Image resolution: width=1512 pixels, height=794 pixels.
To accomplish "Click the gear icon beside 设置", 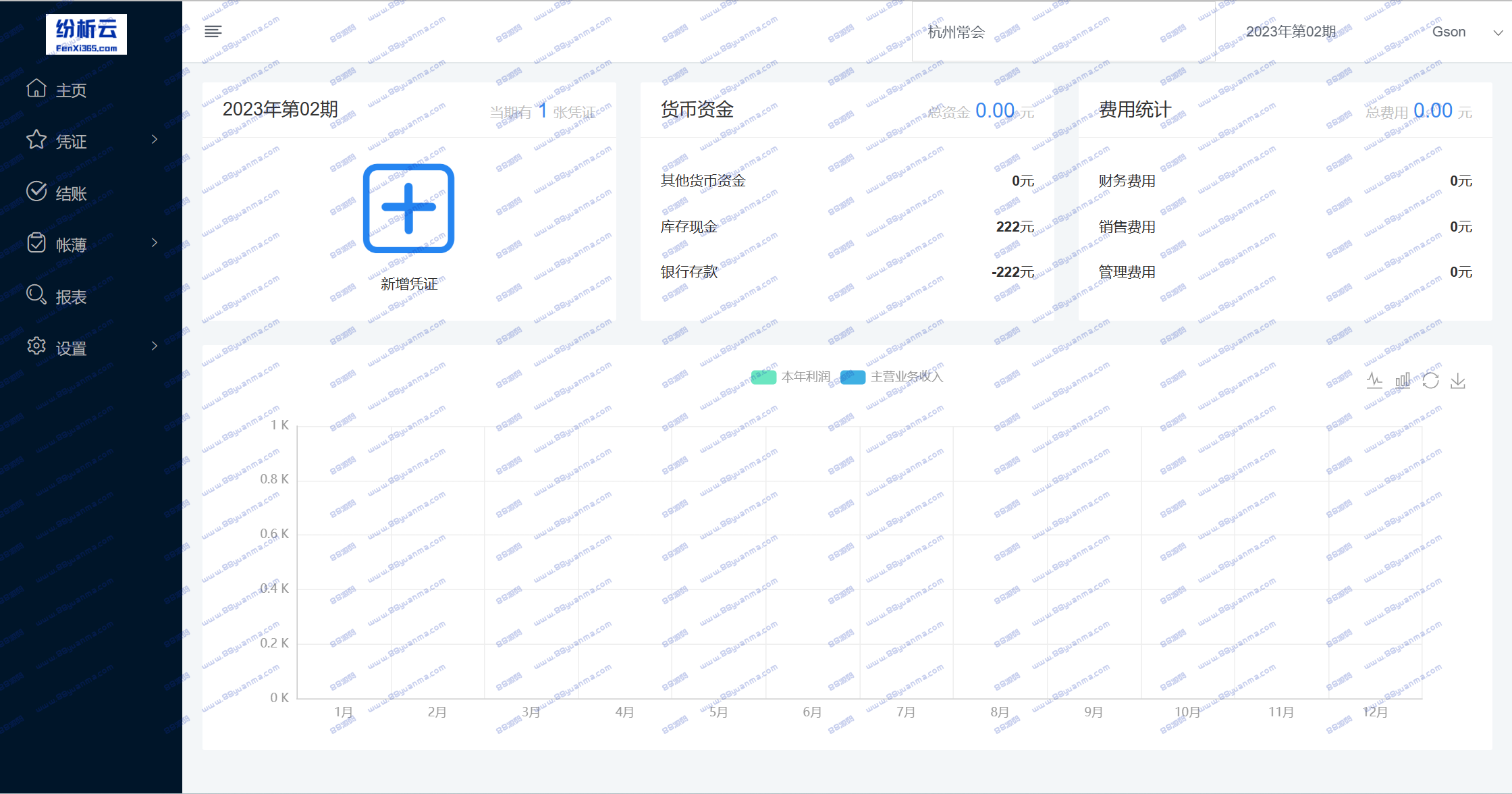I will (x=36, y=346).
